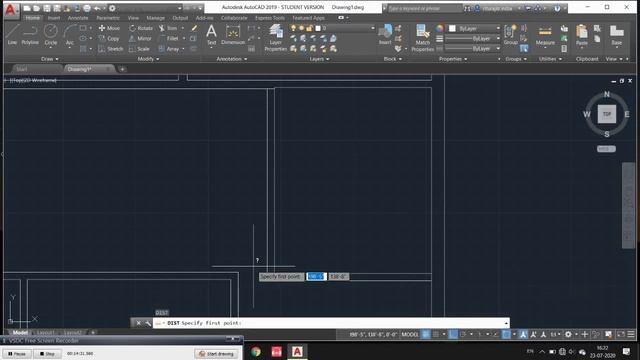Click the Stretch tool
This screenshot has height=360, width=640.
[x=111, y=49]
